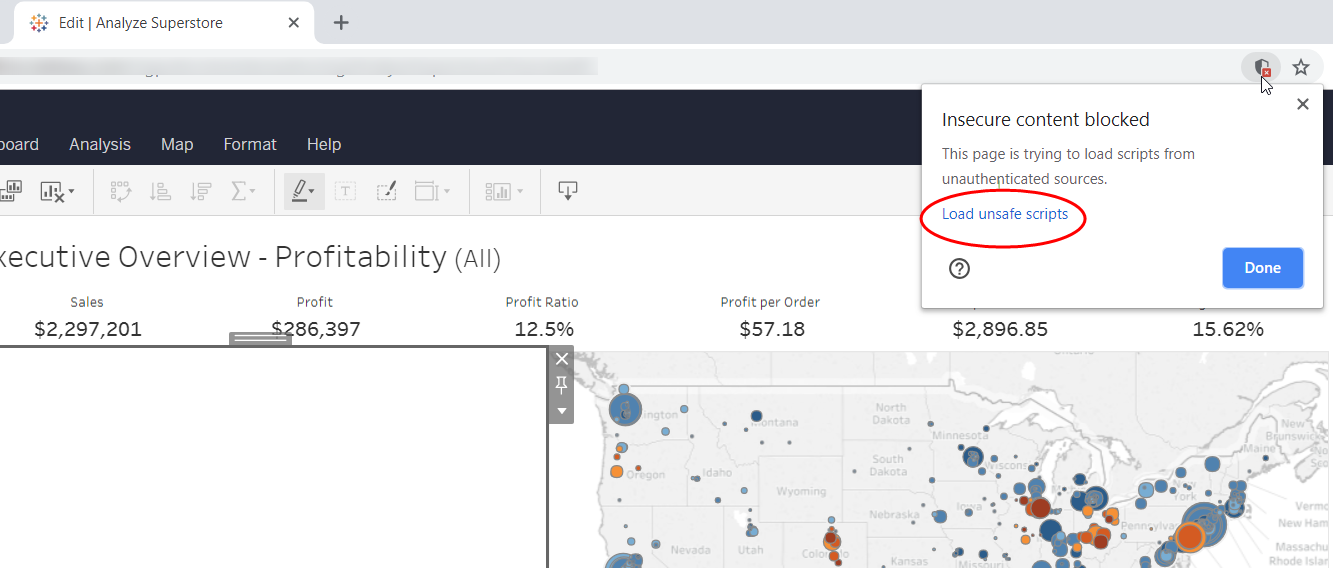Open the Show/Hide Cards dropdown

coord(504,191)
